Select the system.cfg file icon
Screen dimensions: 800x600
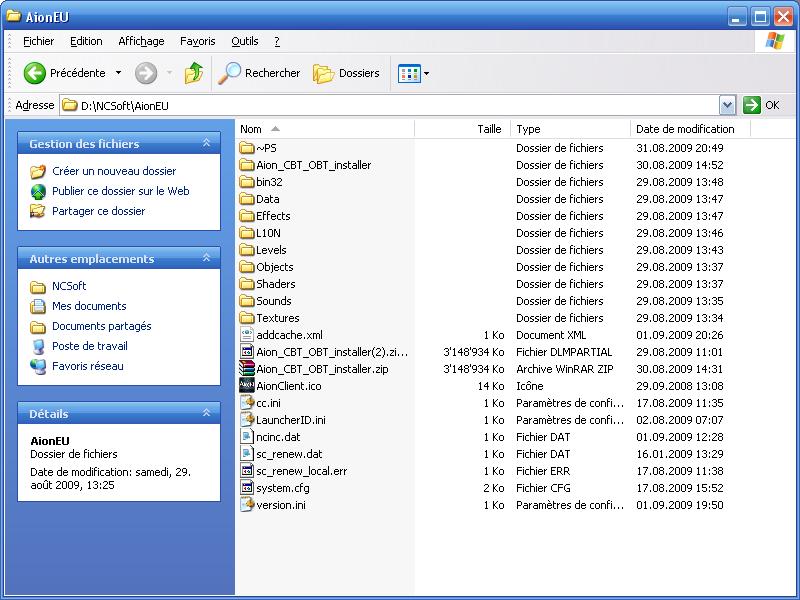(x=247, y=488)
